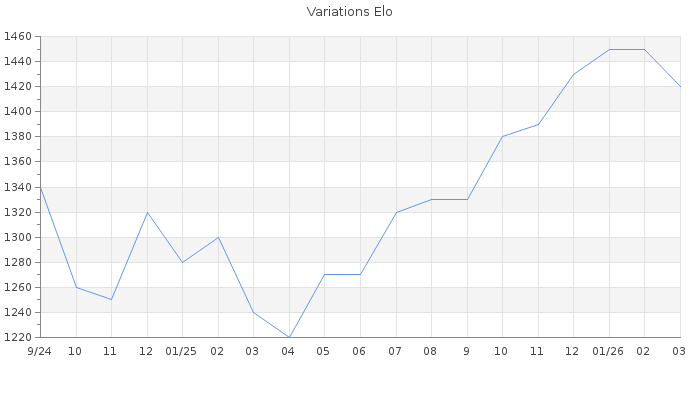Image resolution: width=700 pixels, height=400 pixels.
Task: Click the 1340 y-axis label
Action: tap(16, 187)
